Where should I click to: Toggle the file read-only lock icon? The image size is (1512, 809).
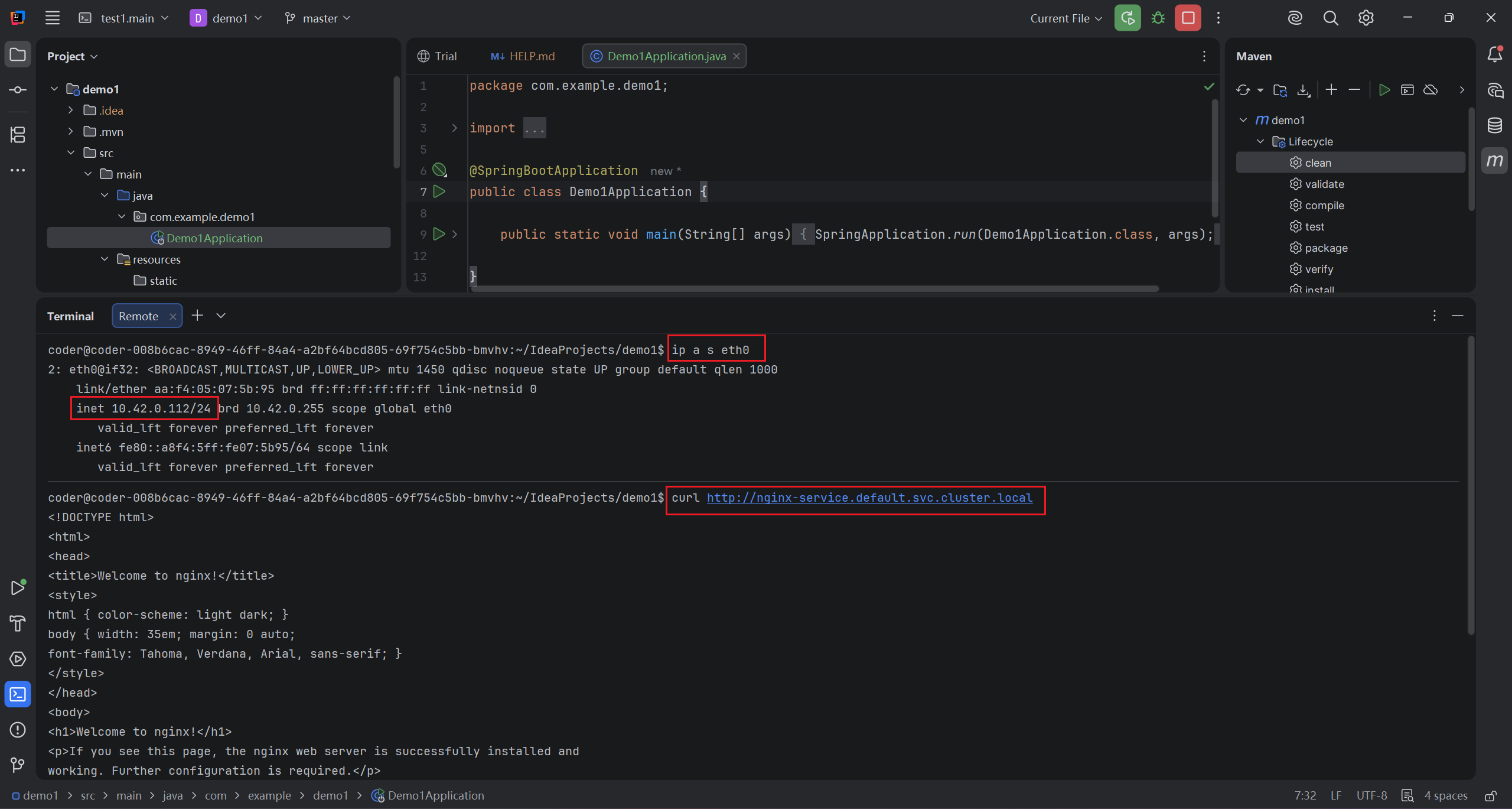coord(1491,796)
